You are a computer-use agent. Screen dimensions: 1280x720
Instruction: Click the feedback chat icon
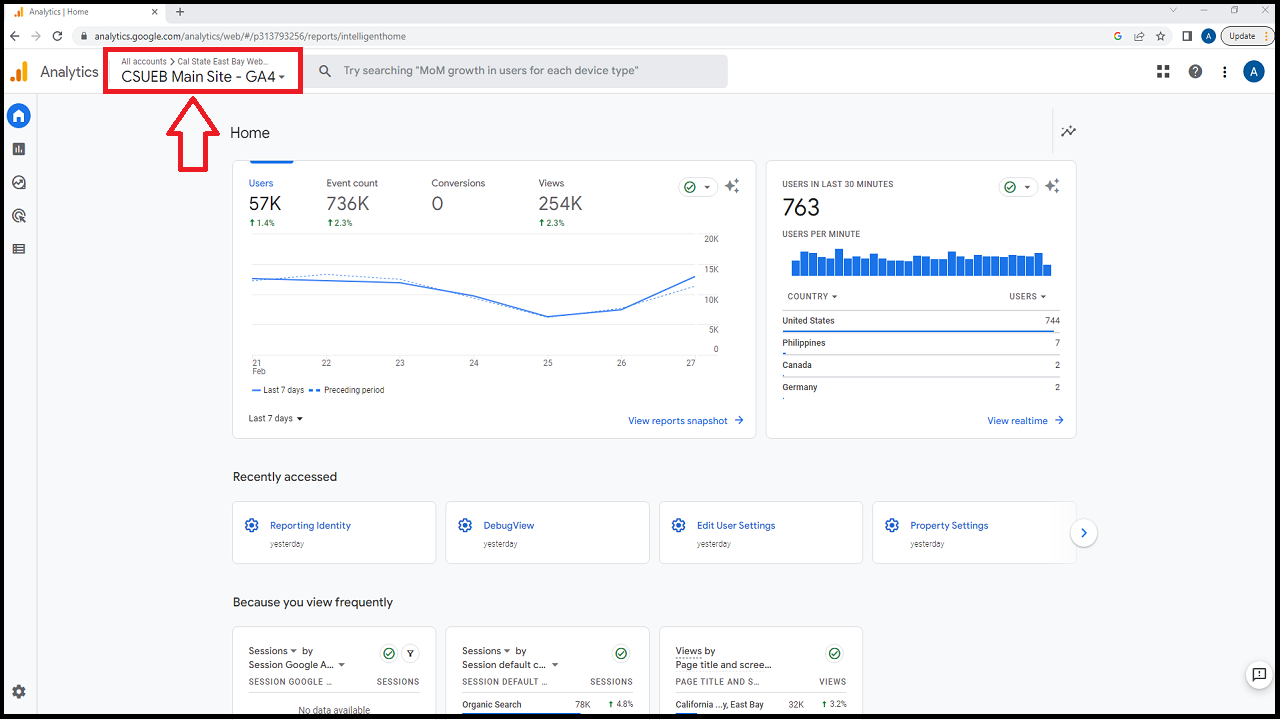tap(1259, 676)
